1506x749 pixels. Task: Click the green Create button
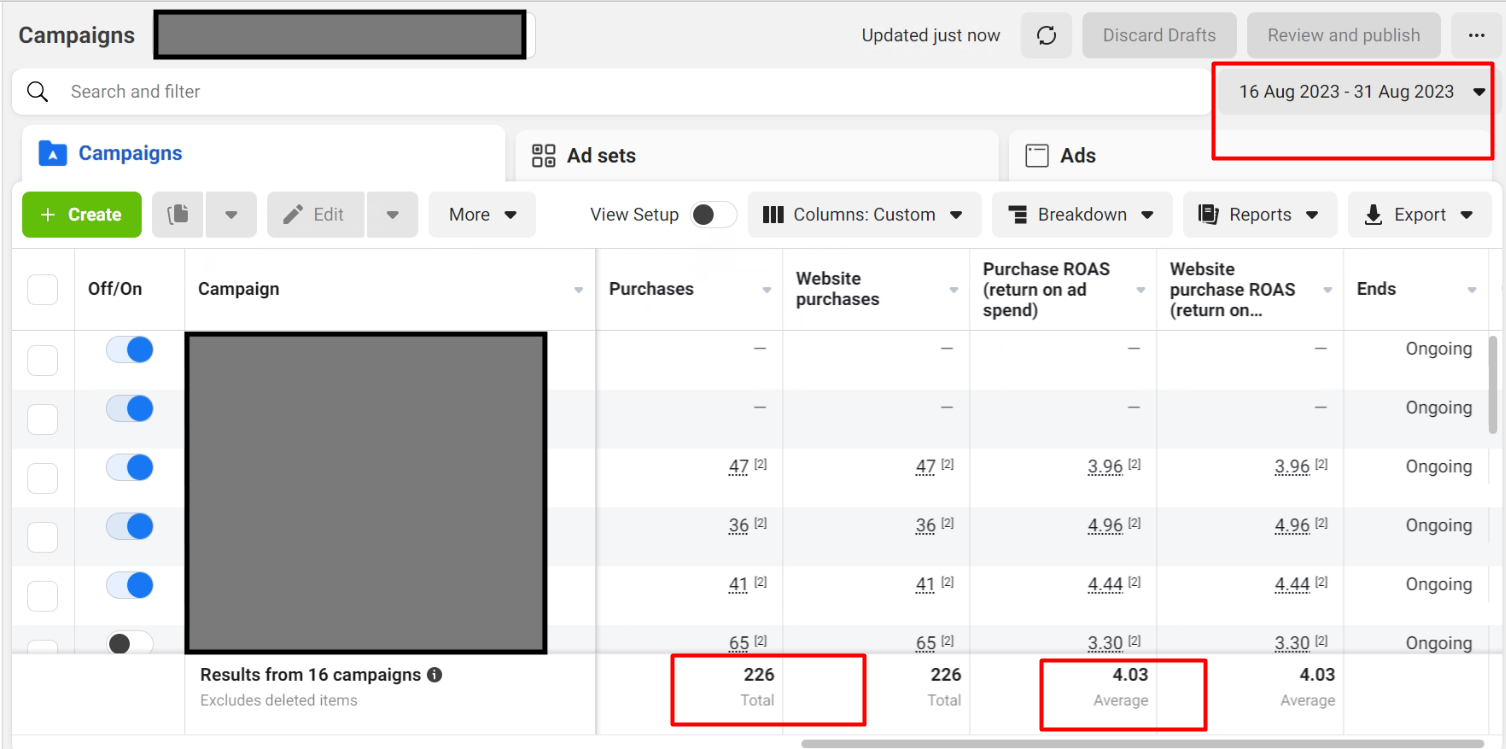coord(82,215)
